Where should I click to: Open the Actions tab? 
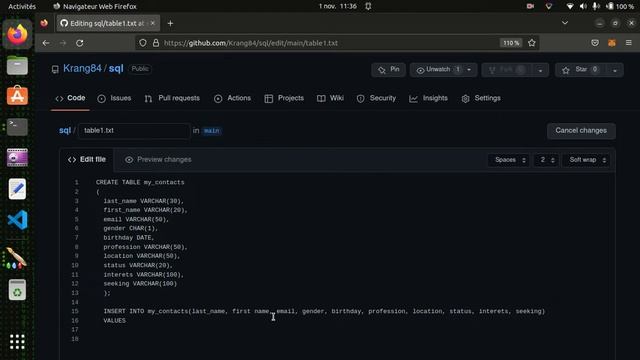(x=232, y=98)
